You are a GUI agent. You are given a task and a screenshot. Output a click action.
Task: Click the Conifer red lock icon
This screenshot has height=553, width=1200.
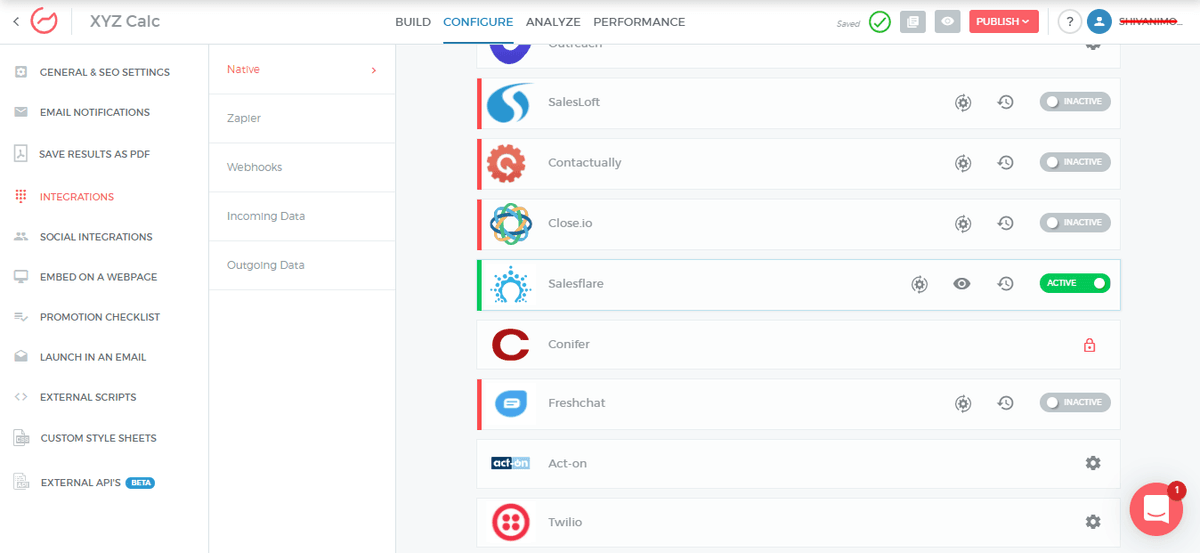(1090, 345)
